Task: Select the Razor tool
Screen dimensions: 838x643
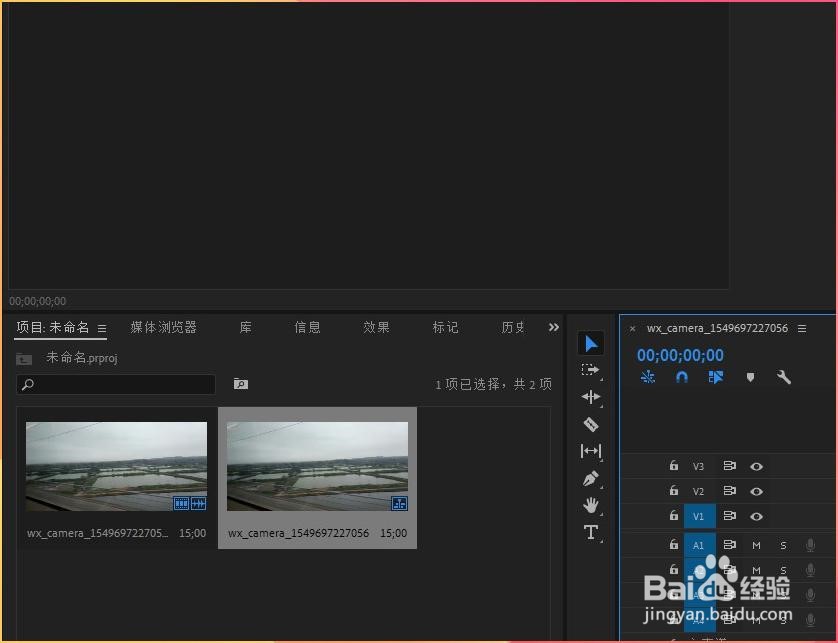Action: click(x=591, y=424)
